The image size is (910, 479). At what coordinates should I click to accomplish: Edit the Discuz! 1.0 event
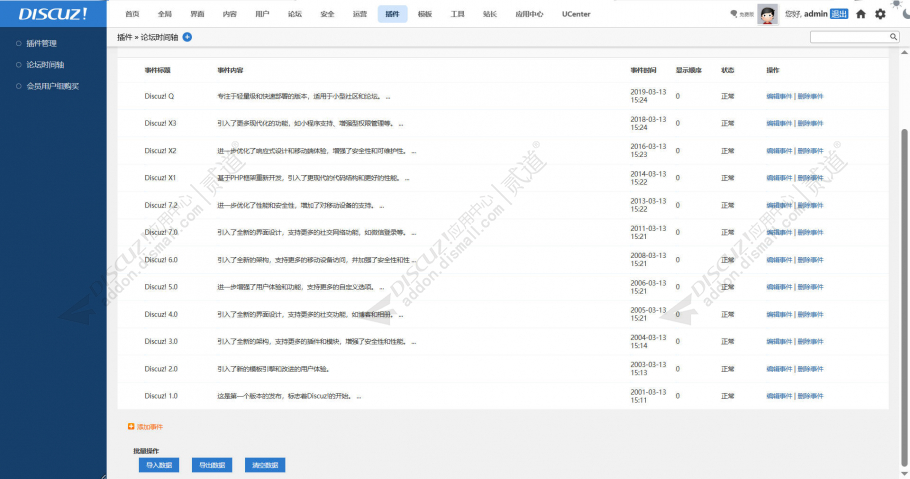pos(779,396)
